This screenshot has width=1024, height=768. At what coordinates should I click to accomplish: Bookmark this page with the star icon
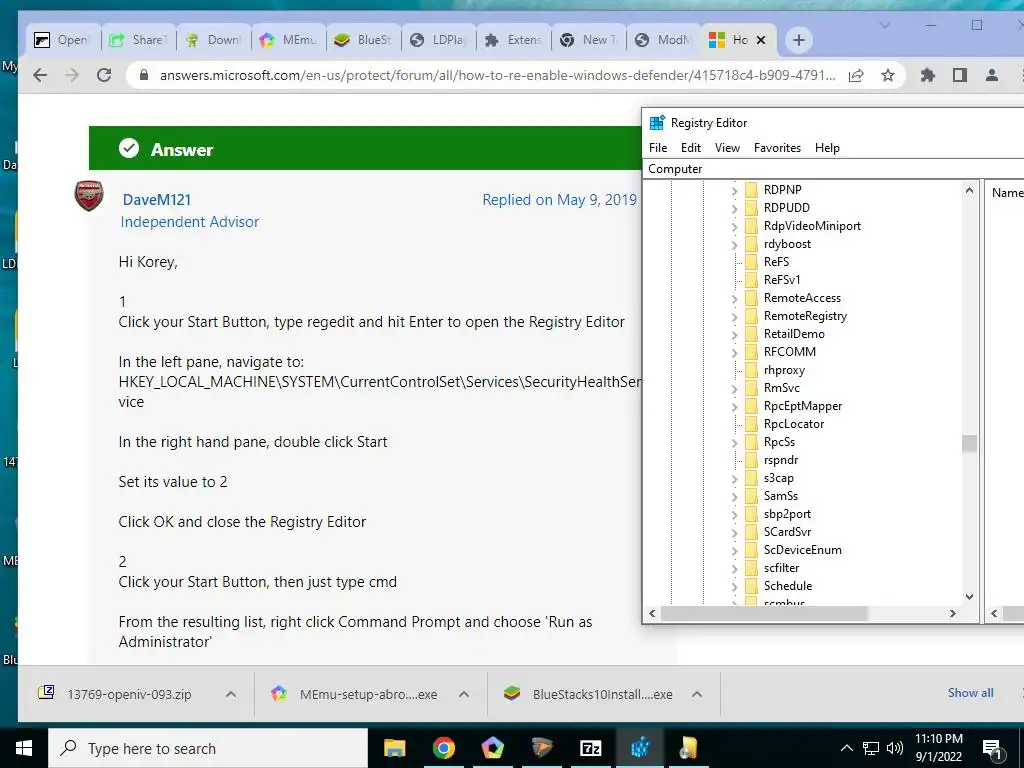888,75
